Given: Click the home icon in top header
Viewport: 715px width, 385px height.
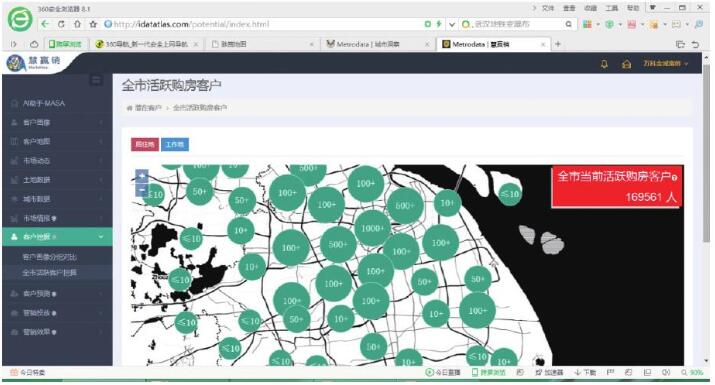Looking at the screenshot, I should pos(627,64).
